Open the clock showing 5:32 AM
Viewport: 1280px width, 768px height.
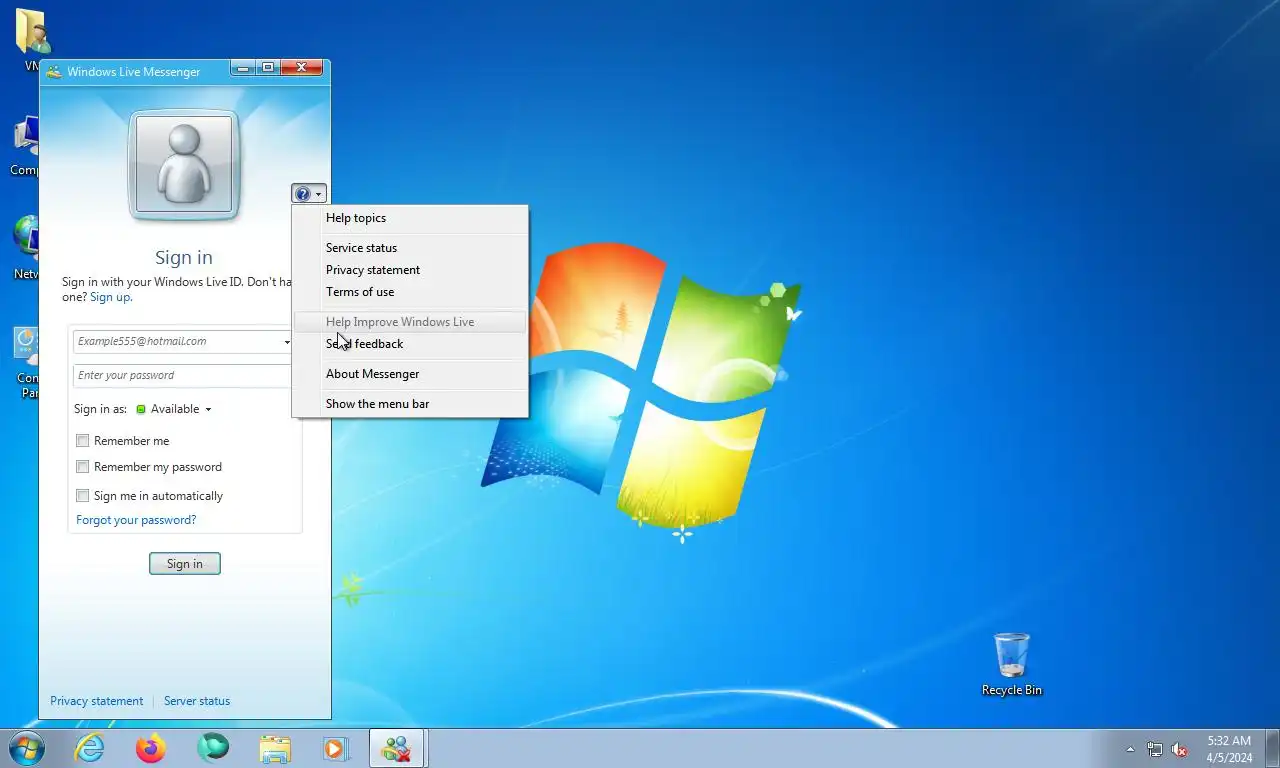pyautogui.click(x=1229, y=749)
